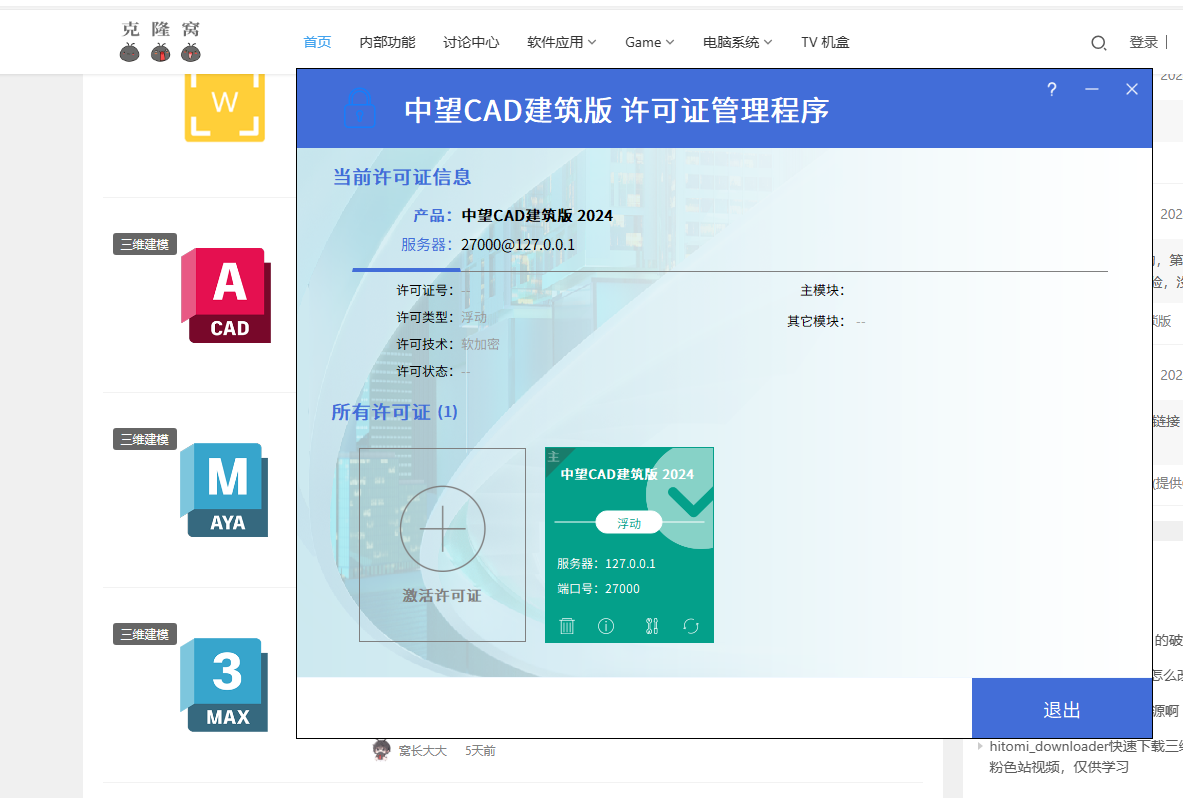This screenshot has height=798, width=1183.
Task: Delete the 中望CAD建筑版 2024 license via trash icon
Action: point(567,626)
